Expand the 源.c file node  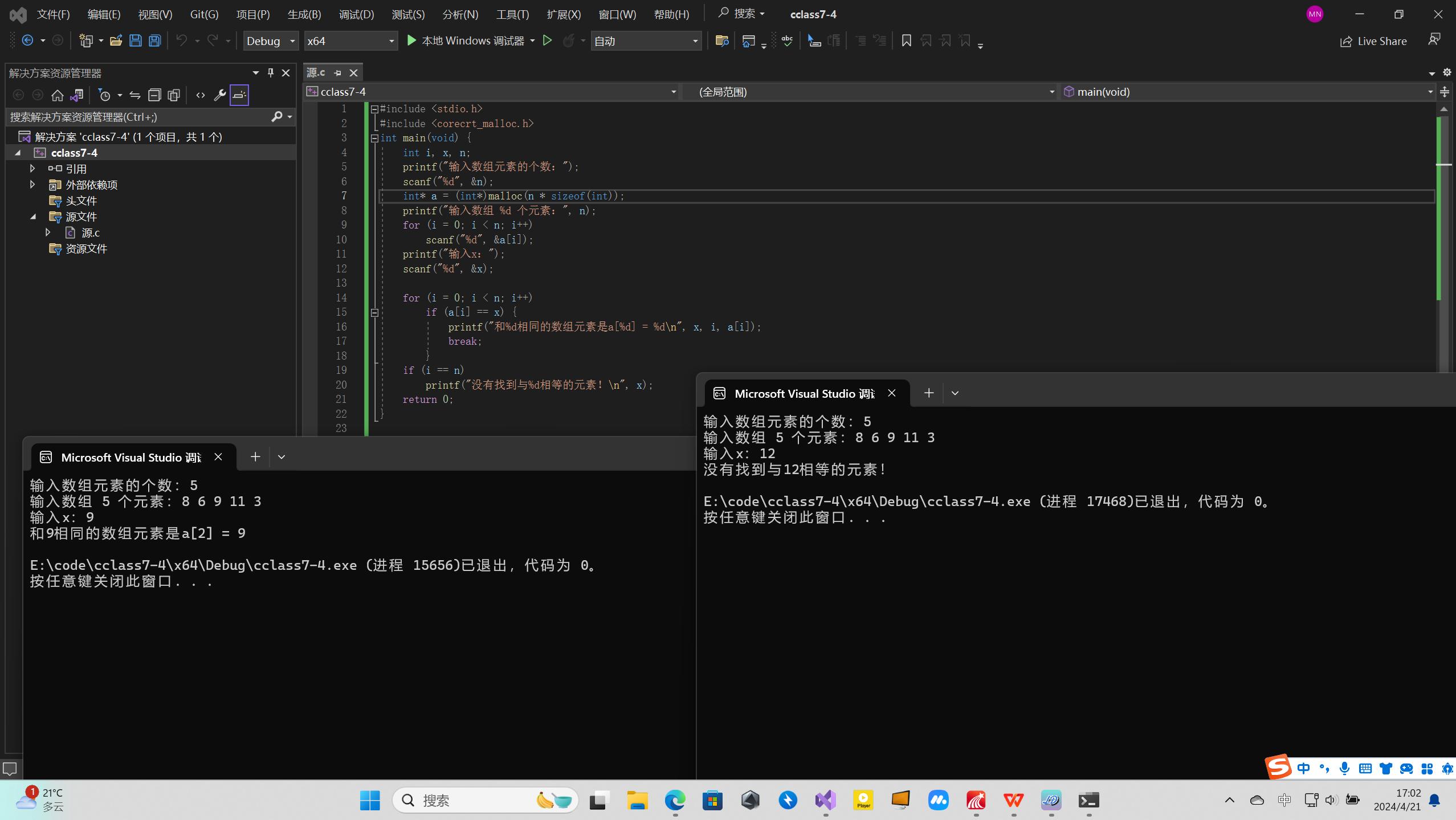[x=48, y=232]
